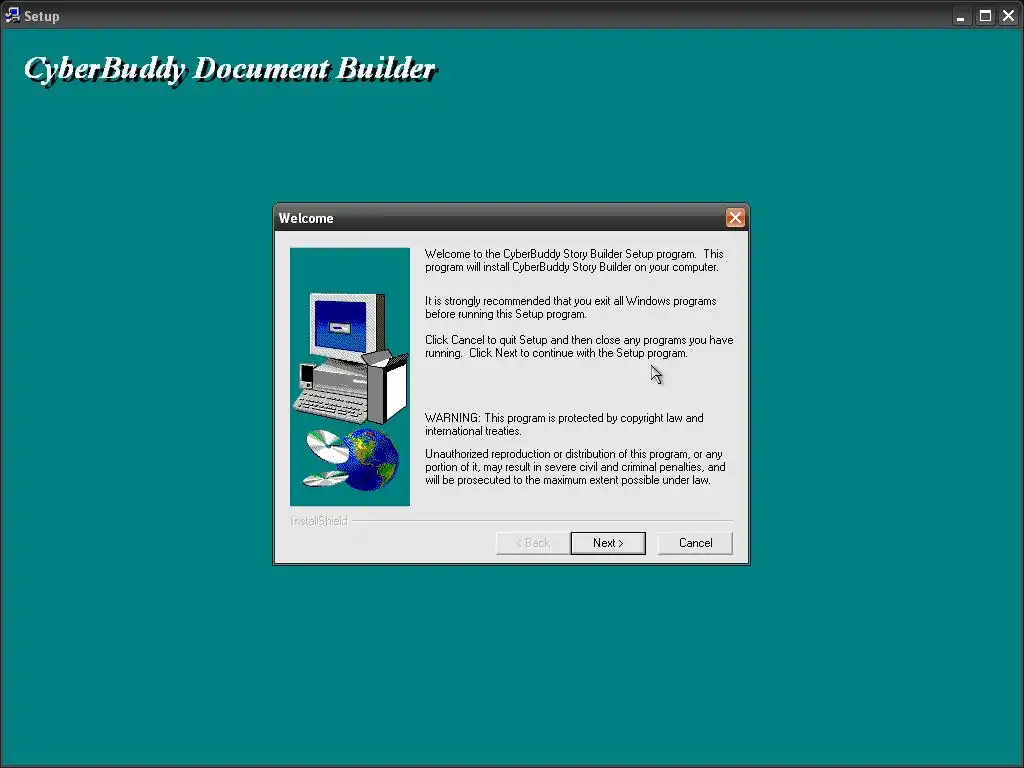Close the Welcome dialog with the X
The height and width of the screenshot is (768, 1024).
click(735, 217)
